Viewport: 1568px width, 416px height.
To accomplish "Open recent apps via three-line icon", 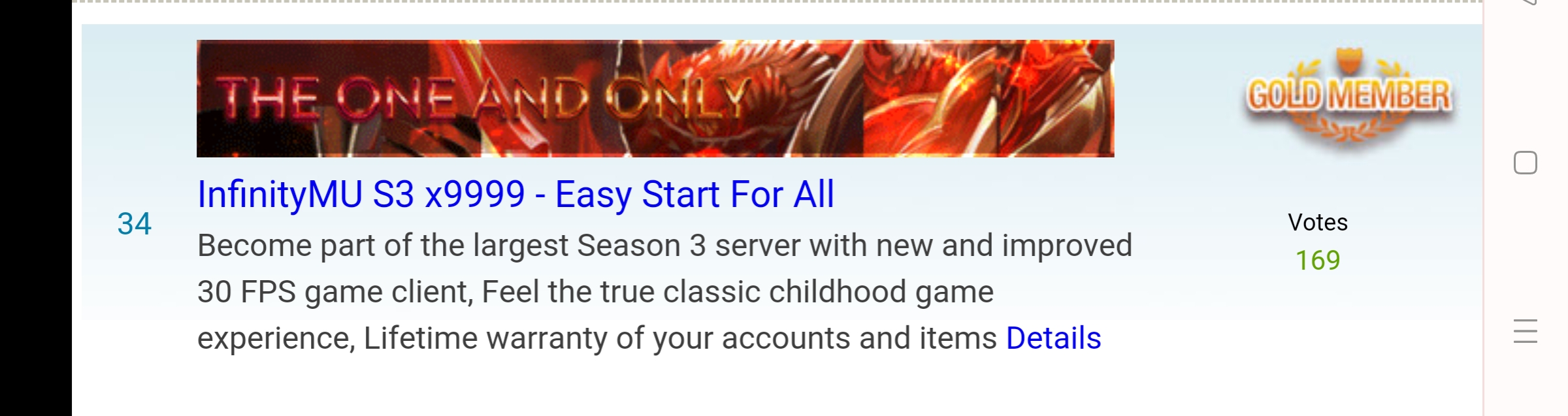I will click(1525, 331).
